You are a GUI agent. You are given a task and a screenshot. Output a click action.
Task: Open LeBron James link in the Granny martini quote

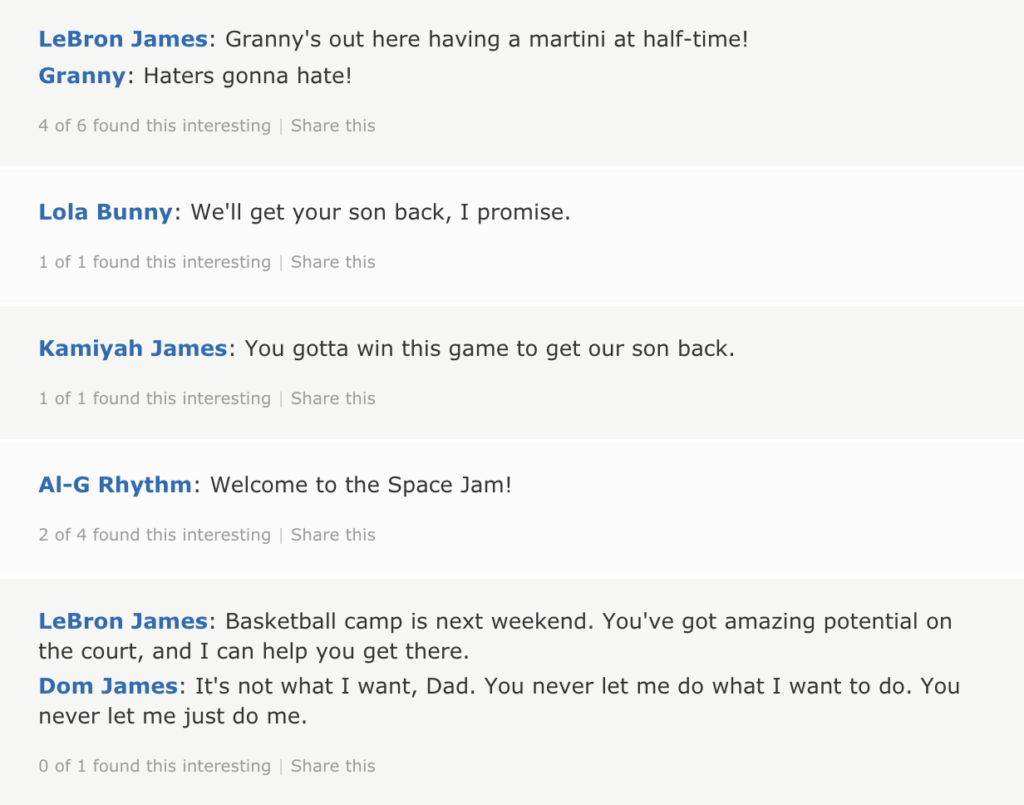(x=123, y=39)
